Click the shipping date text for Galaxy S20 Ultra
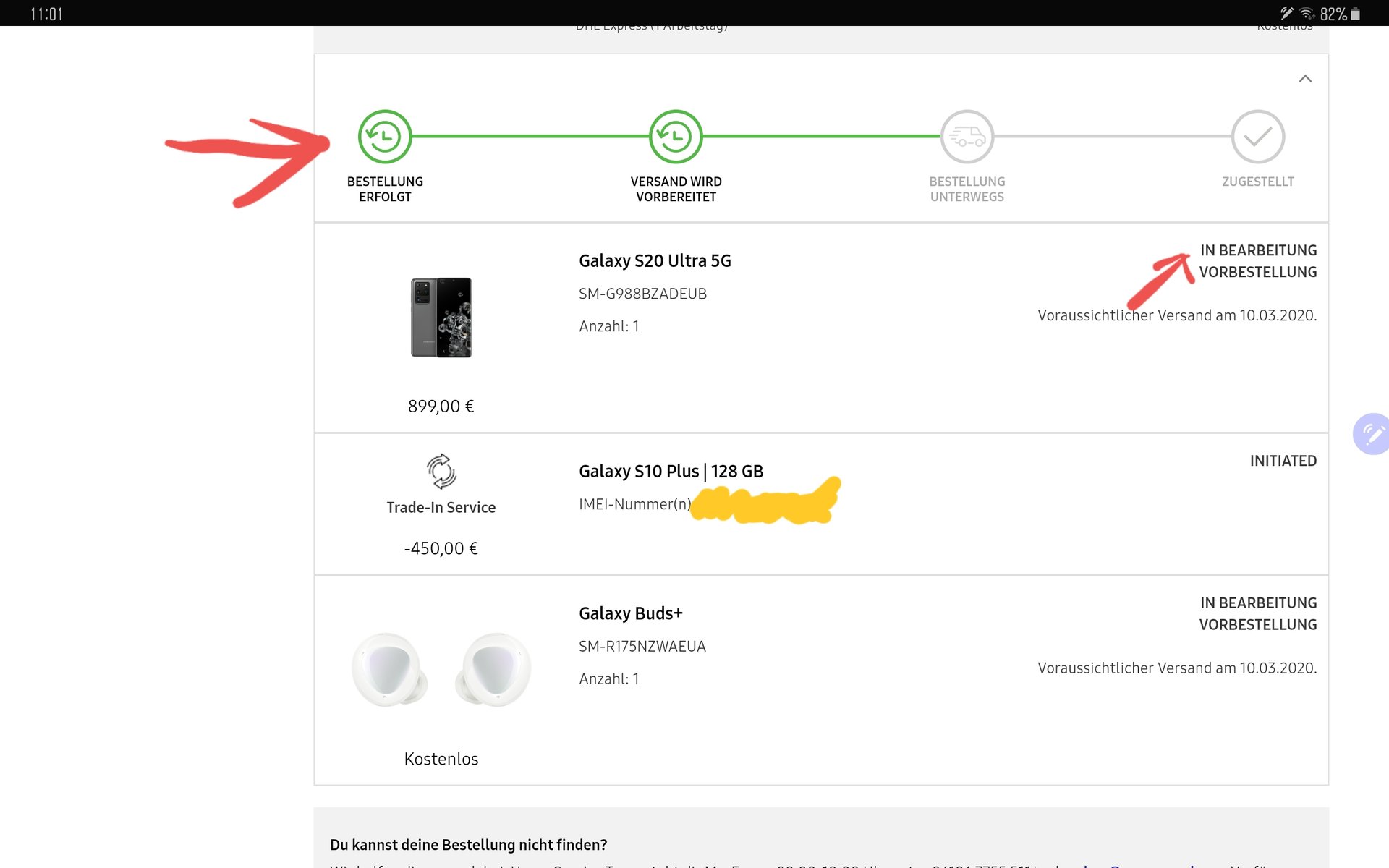This screenshot has width=1389, height=868. 1177,315
